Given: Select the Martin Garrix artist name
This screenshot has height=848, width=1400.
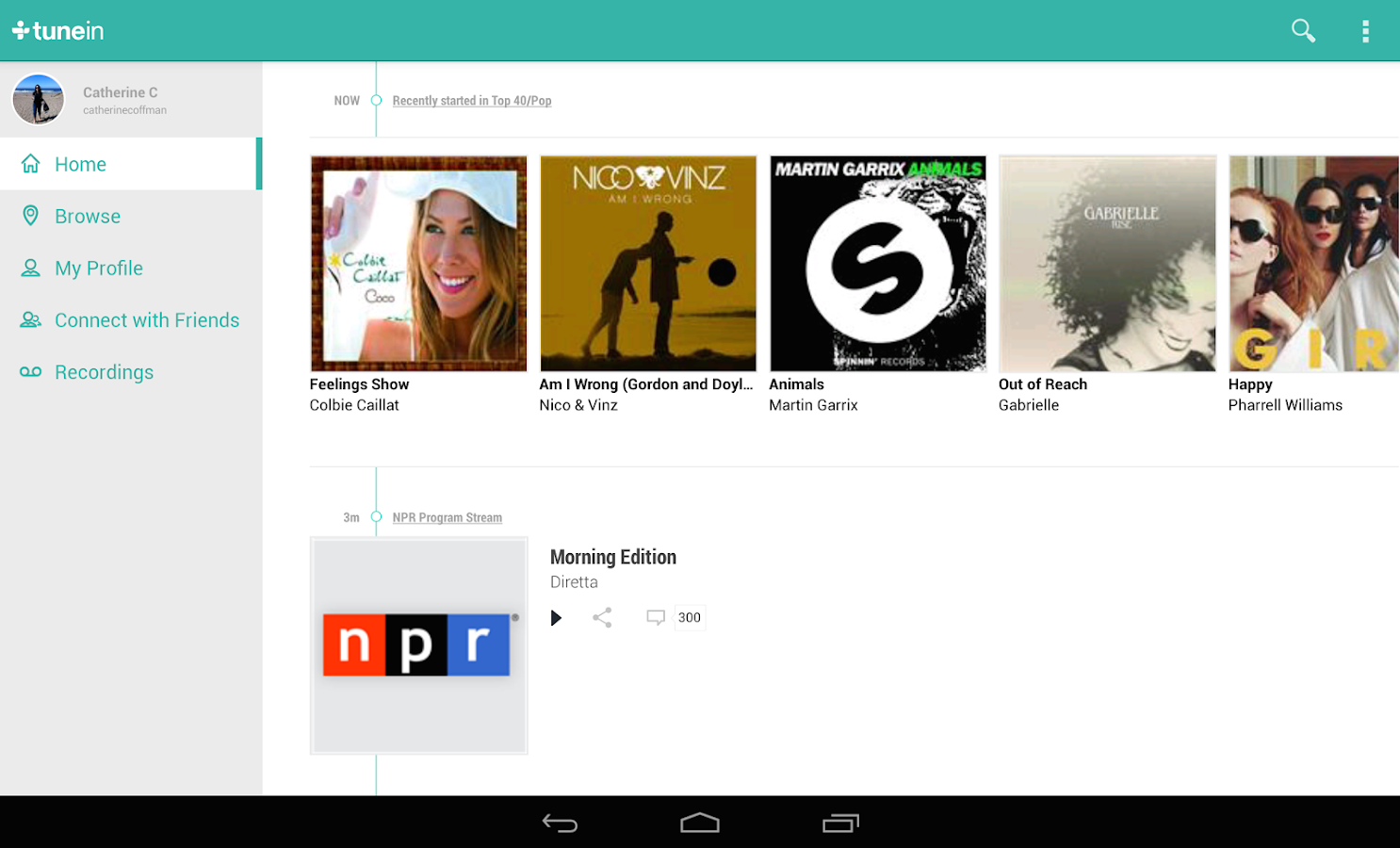Looking at the screenshot, I should pyautogui.click(x=813, y=405).
